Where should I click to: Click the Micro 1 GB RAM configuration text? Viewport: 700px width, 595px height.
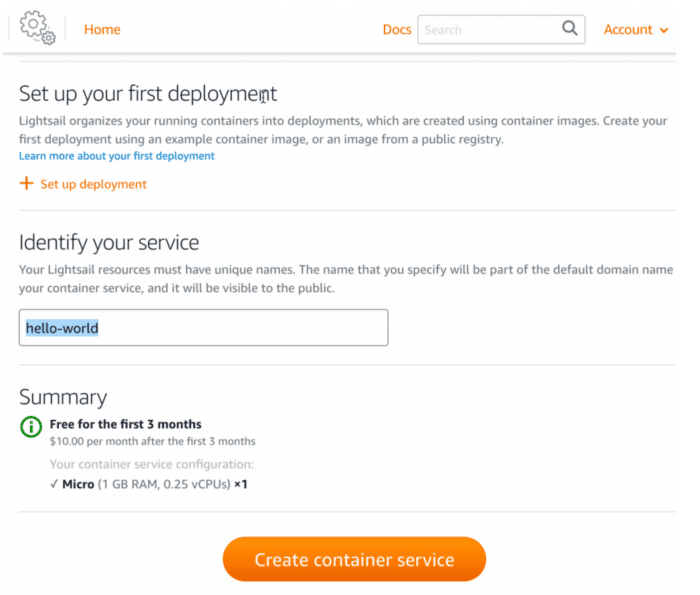coord(148,484)
